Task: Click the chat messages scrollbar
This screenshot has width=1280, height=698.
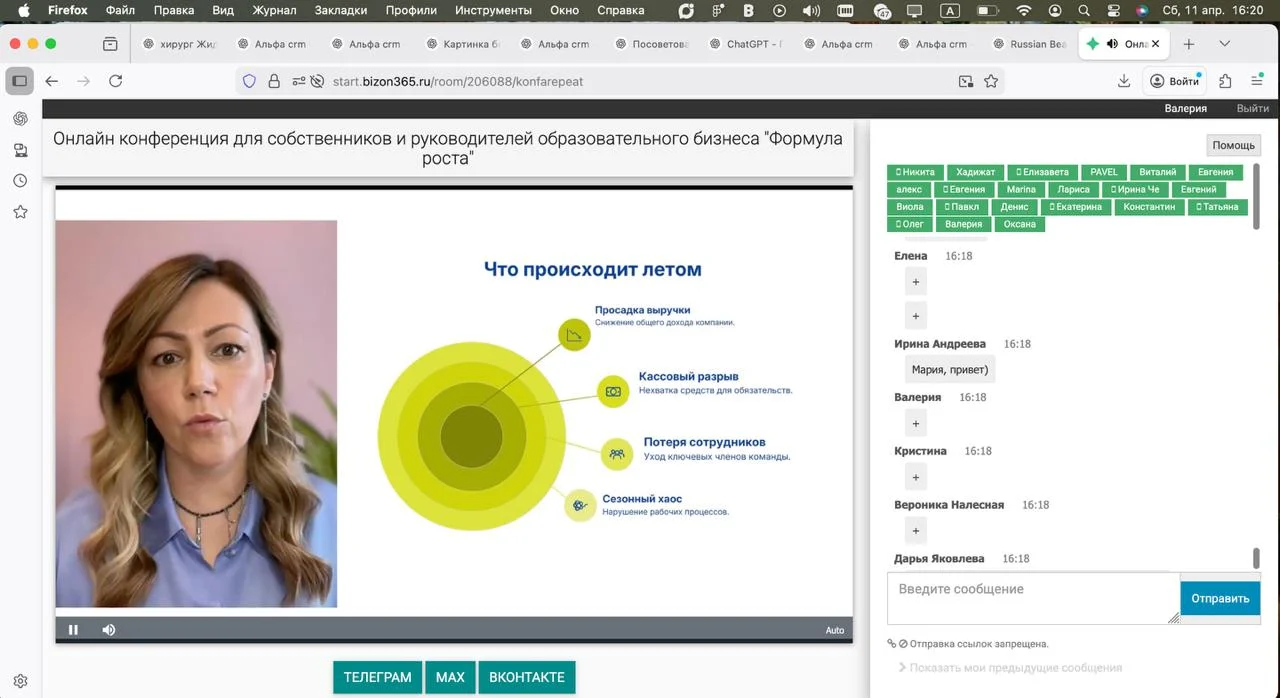Action: pyautogui.click(x=1256, y=558)
